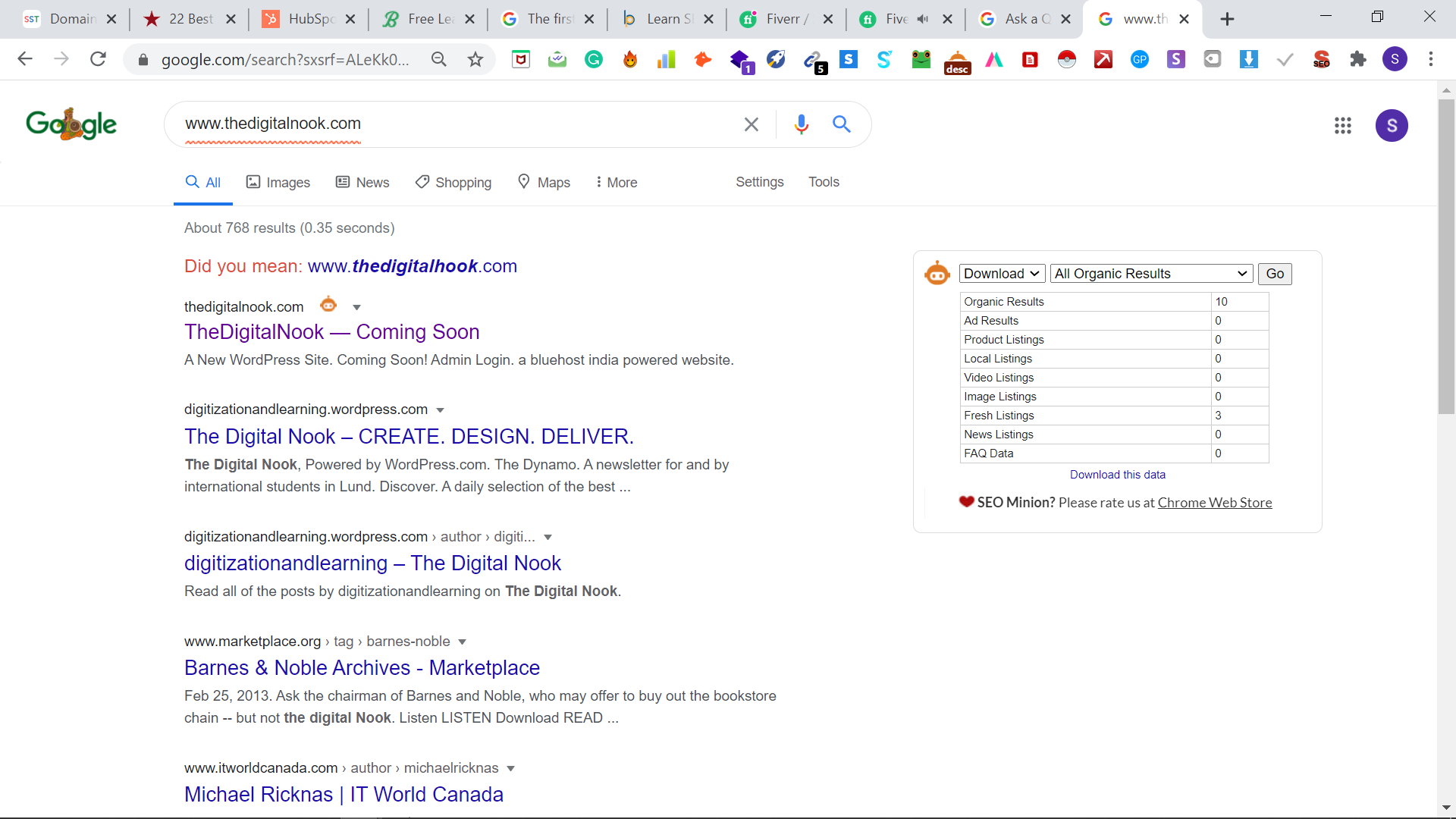
Task: Open search Settings
Action: point(760,182)
